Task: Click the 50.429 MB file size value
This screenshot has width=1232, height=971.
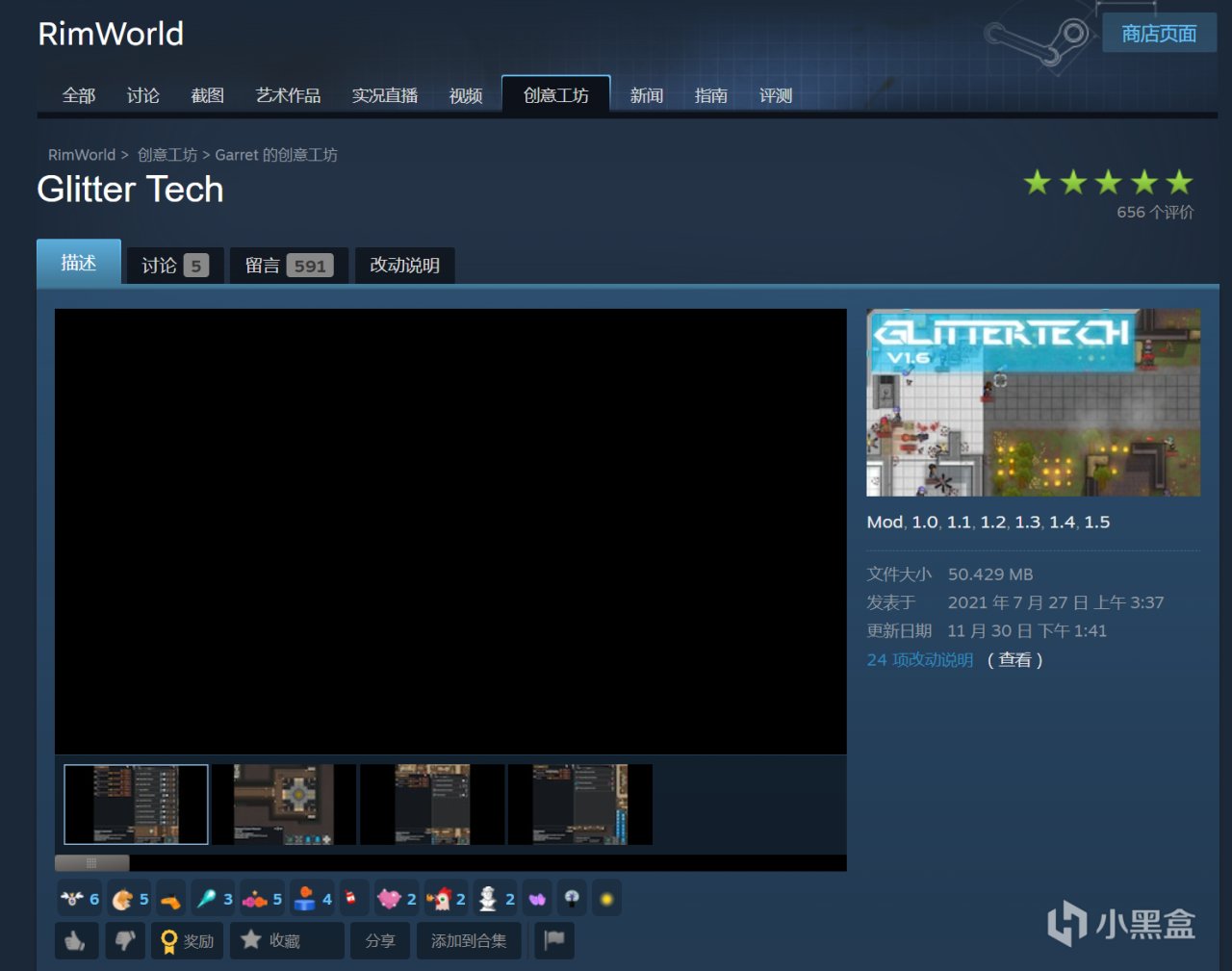Action: pos(990,575)
